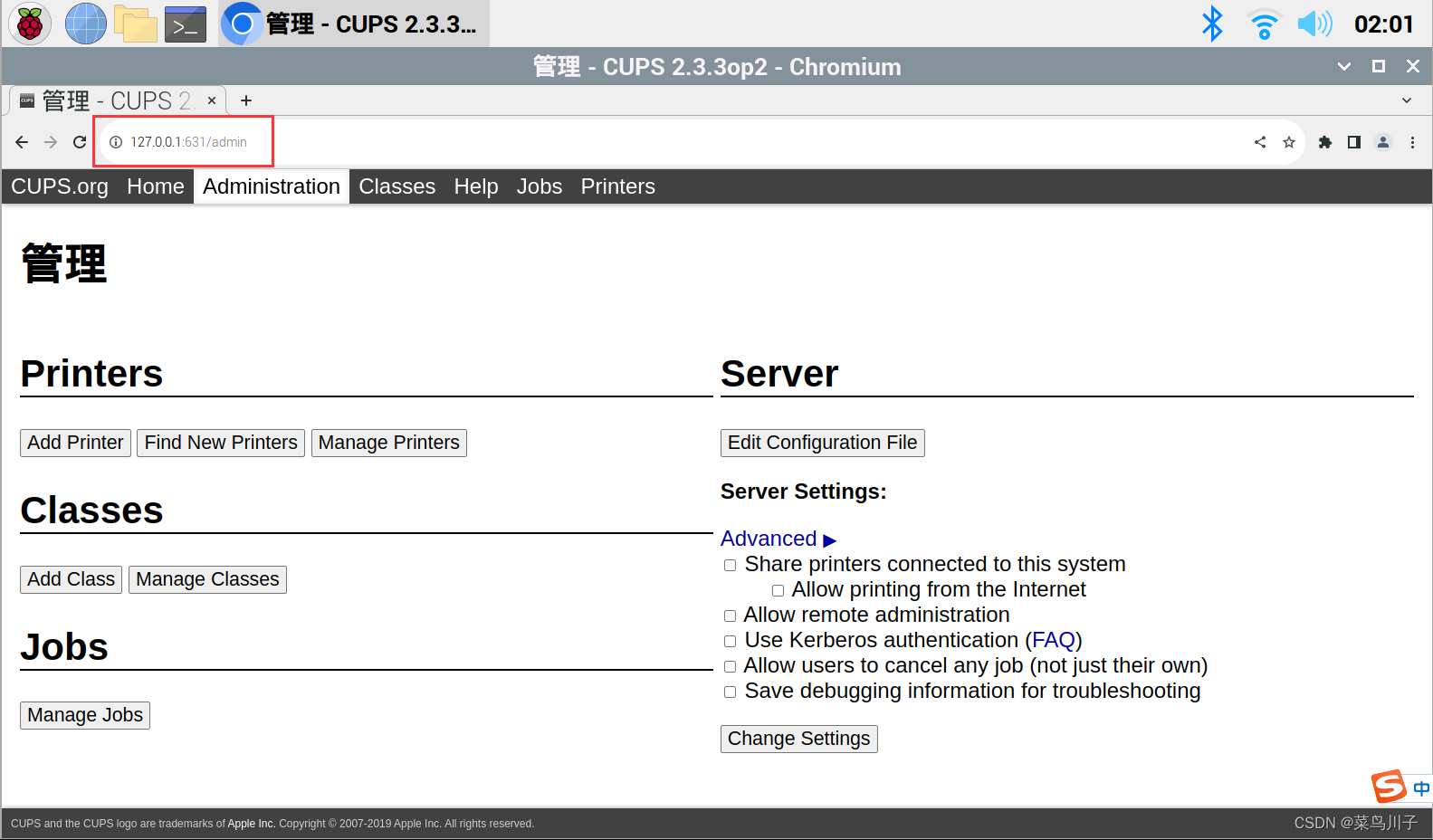Open the Classes nav item

pos(397,186)
